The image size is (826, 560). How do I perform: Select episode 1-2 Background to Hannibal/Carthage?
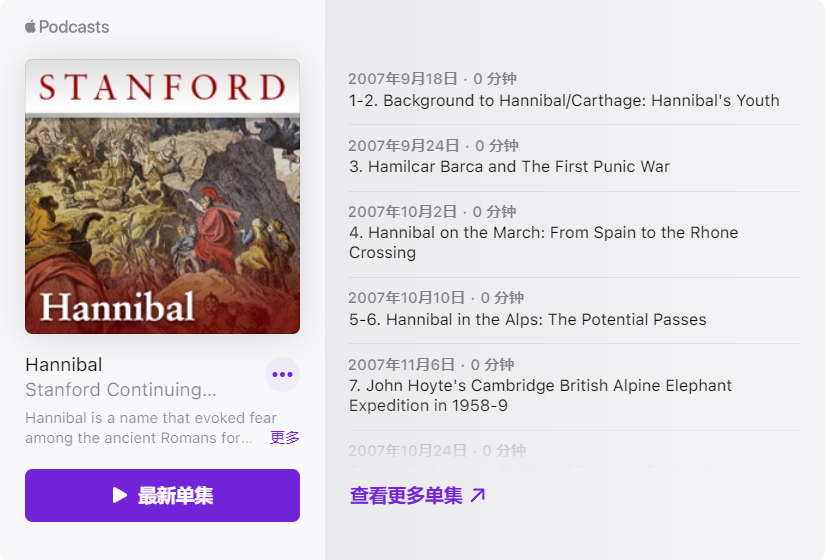tap(564, 100)
